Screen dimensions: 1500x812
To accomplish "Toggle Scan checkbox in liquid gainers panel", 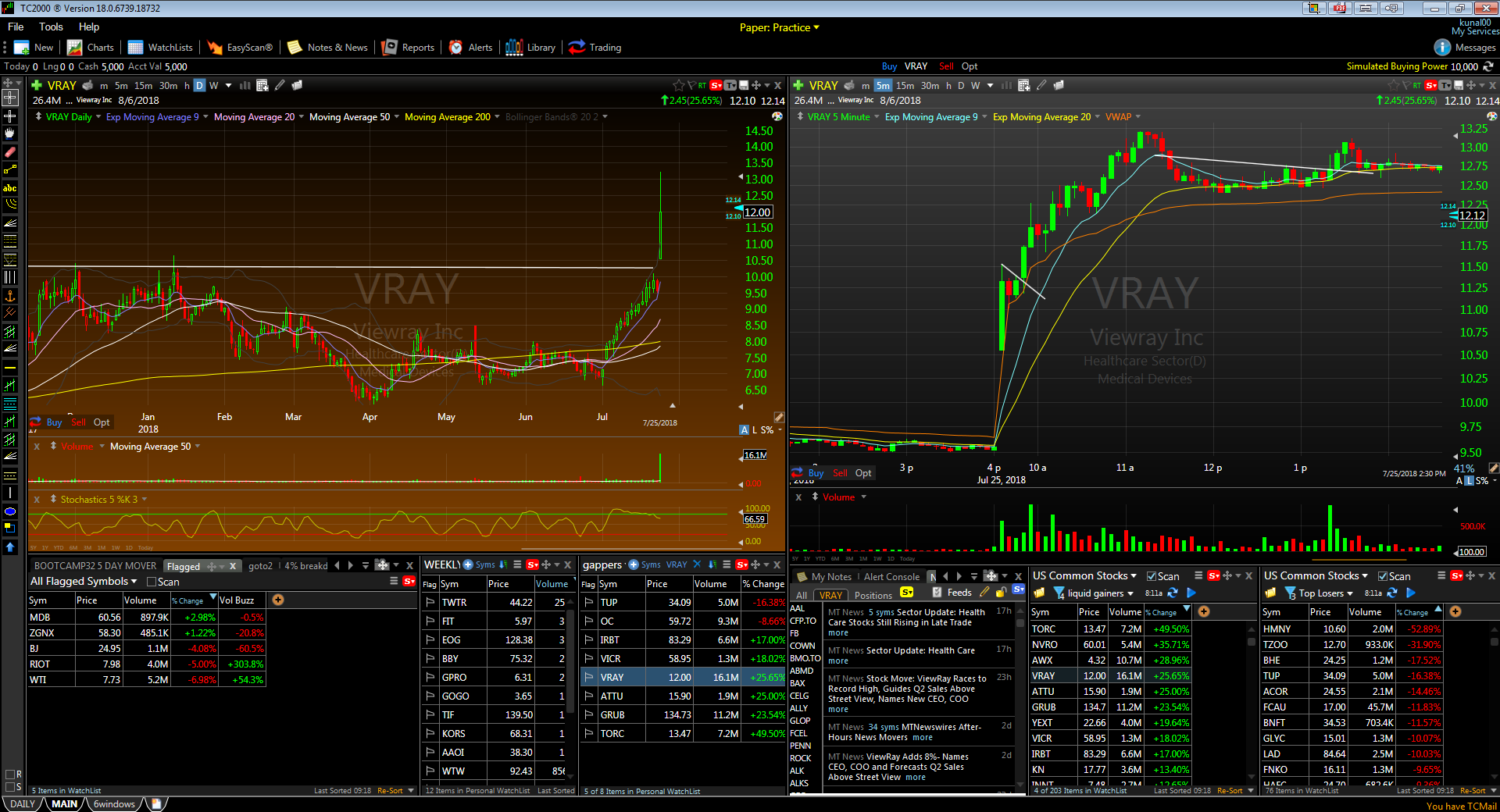I will tap(1152, 576).
